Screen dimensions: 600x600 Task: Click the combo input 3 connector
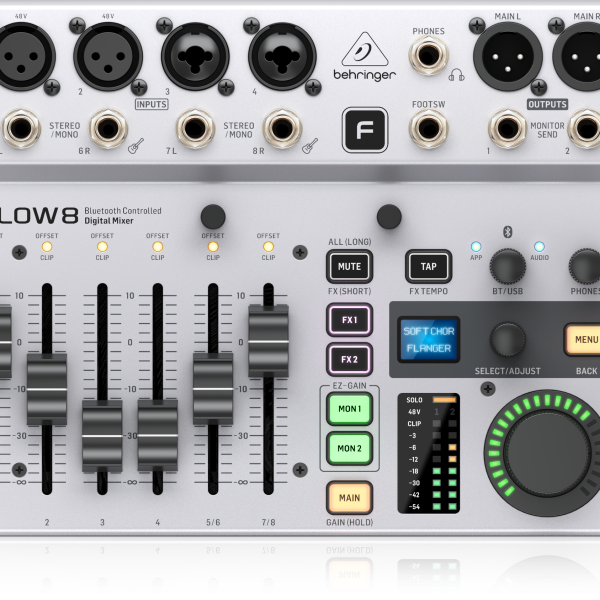pos(195,57)
